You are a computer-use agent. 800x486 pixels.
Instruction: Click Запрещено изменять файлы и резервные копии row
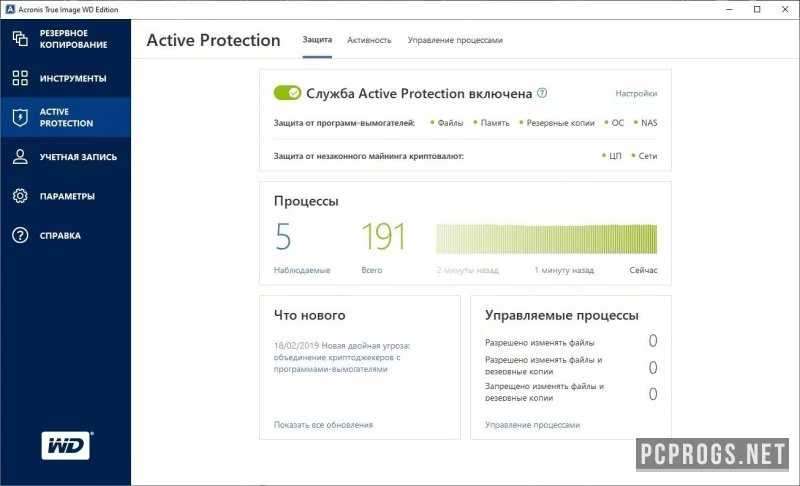click(x=571, y=393)
